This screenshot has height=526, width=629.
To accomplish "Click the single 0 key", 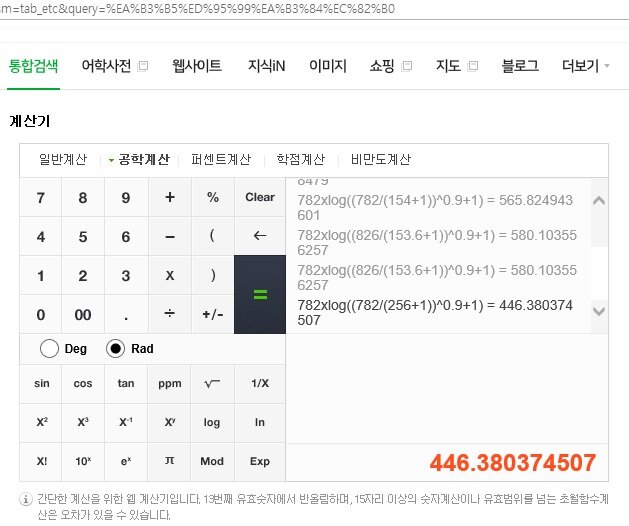I will click(41, 314).
